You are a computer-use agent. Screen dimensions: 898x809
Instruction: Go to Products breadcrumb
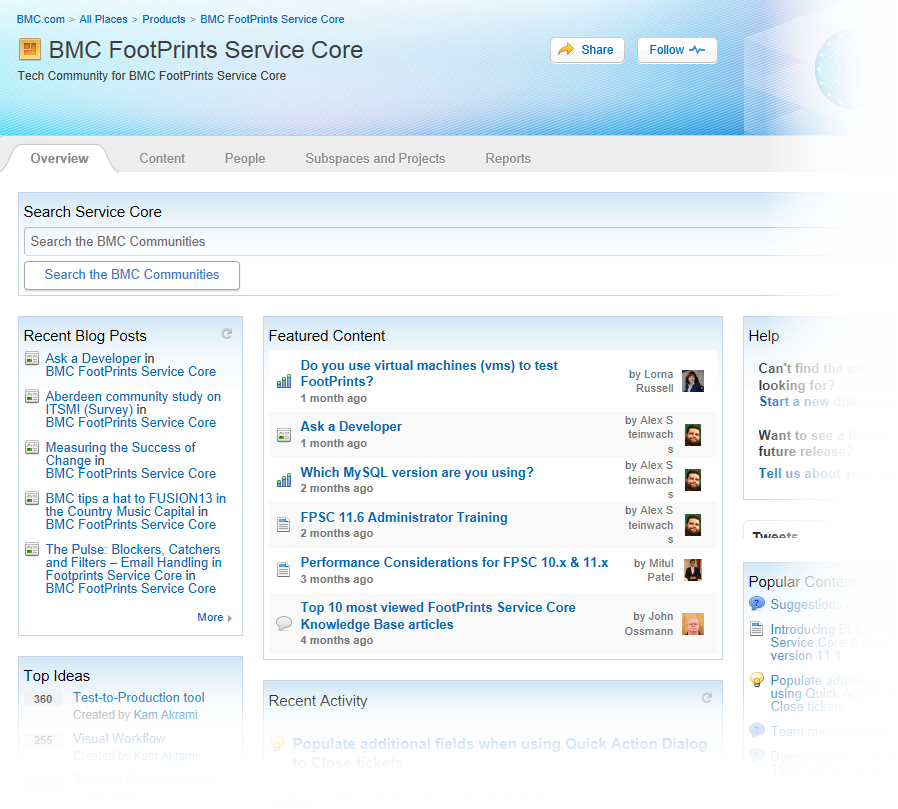tap(164, 19)
